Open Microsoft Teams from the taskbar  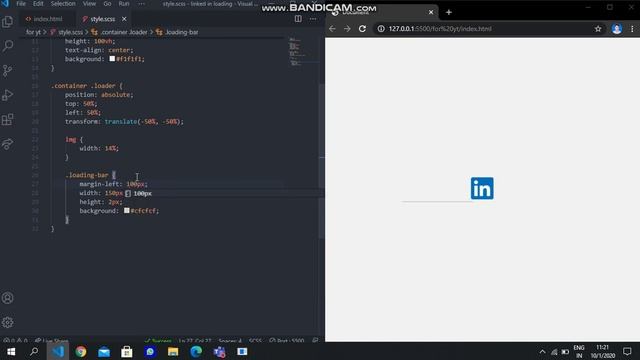[219, 351]
